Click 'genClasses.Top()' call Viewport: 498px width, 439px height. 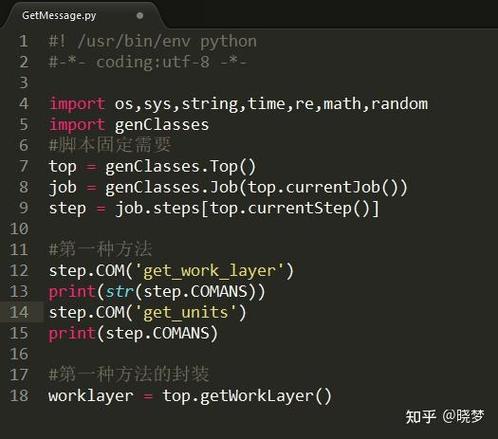[181, 167]
